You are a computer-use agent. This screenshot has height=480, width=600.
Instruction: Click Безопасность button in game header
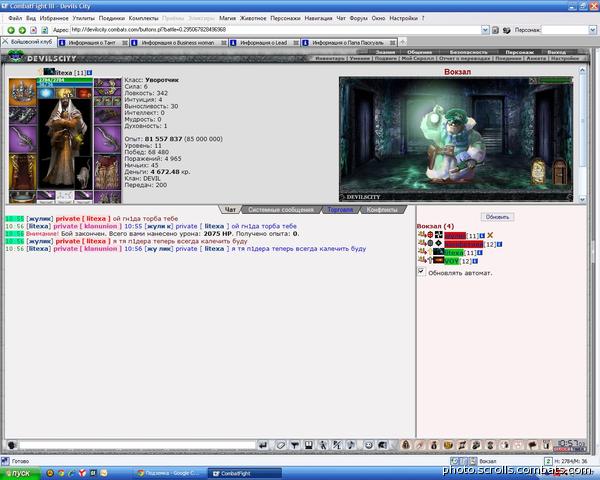tap(468, 52)
